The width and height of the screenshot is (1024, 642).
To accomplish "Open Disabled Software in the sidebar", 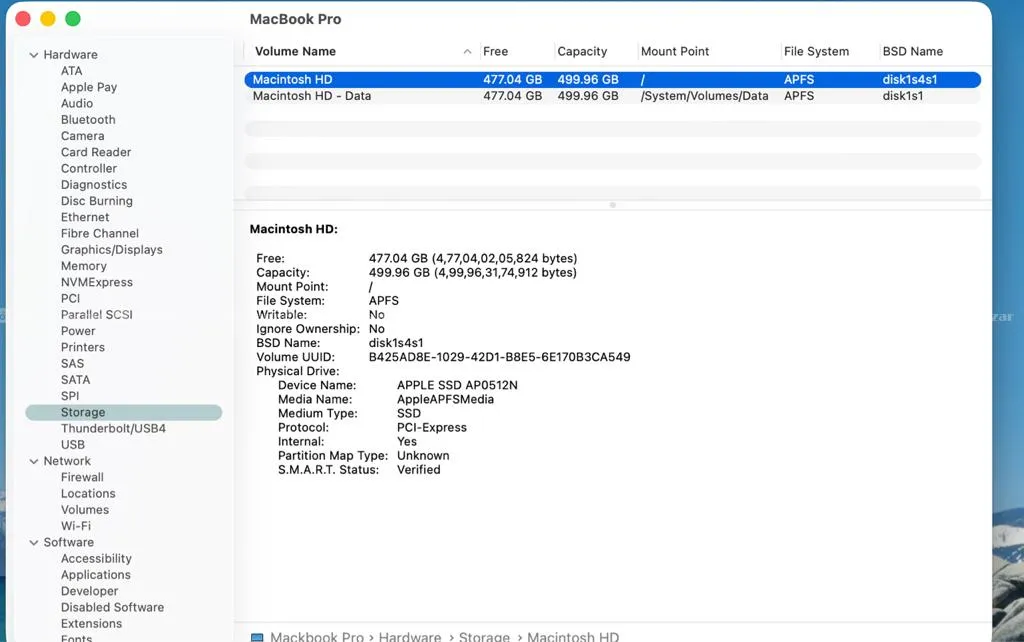I will click(112, 607).
